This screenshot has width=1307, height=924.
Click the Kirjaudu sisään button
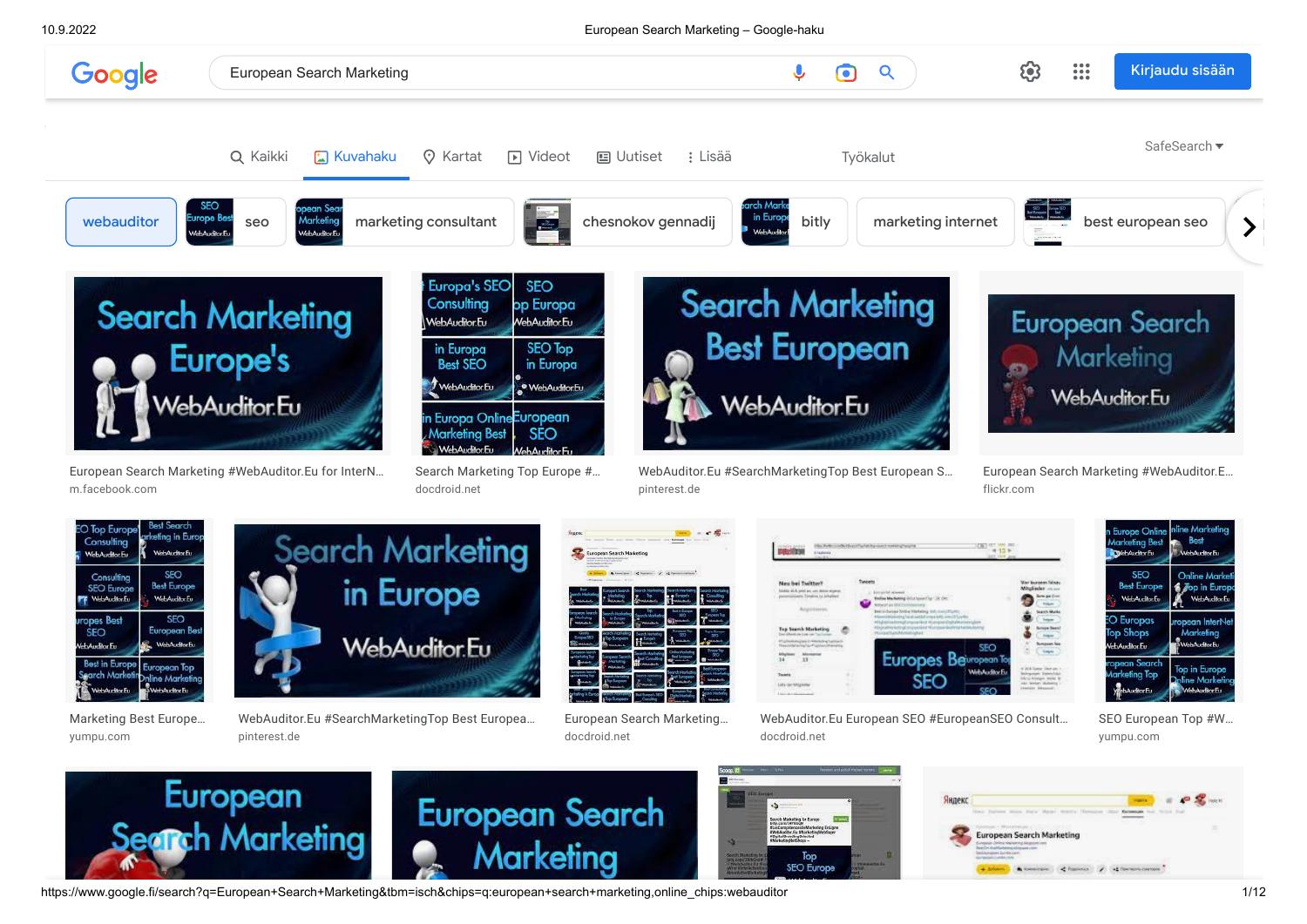1182,71
